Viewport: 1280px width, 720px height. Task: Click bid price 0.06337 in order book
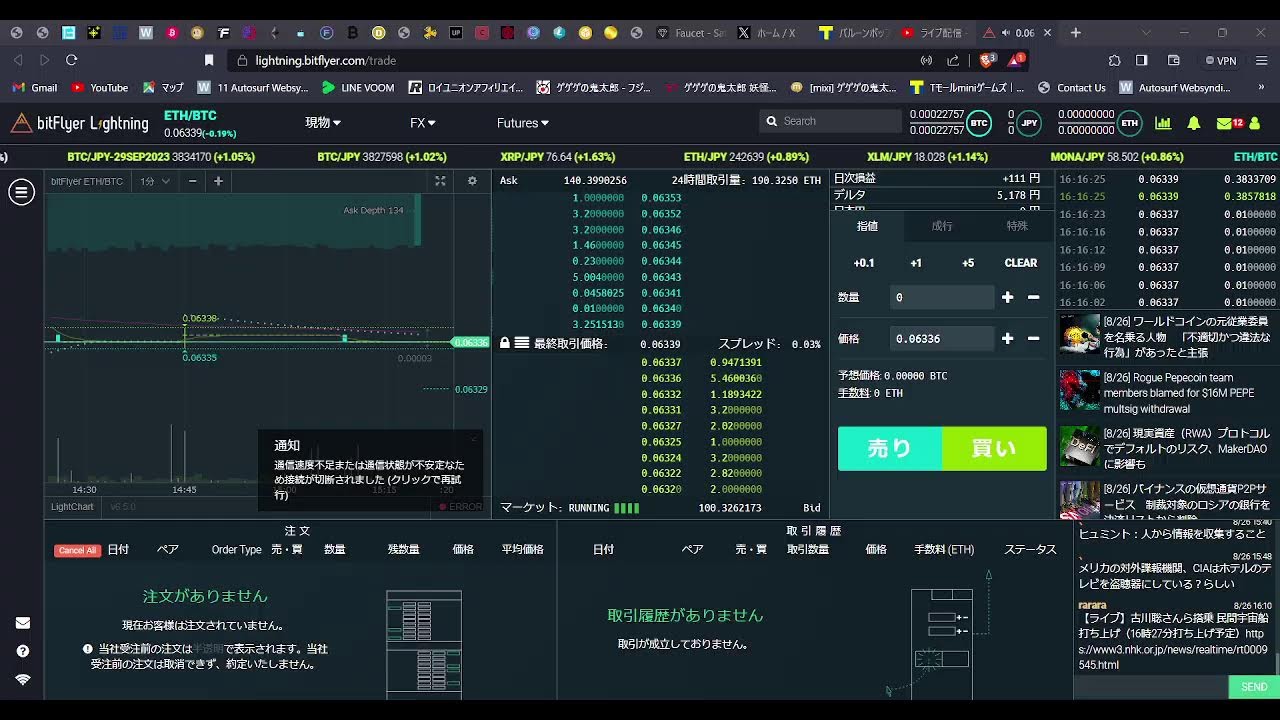point(661,362)
